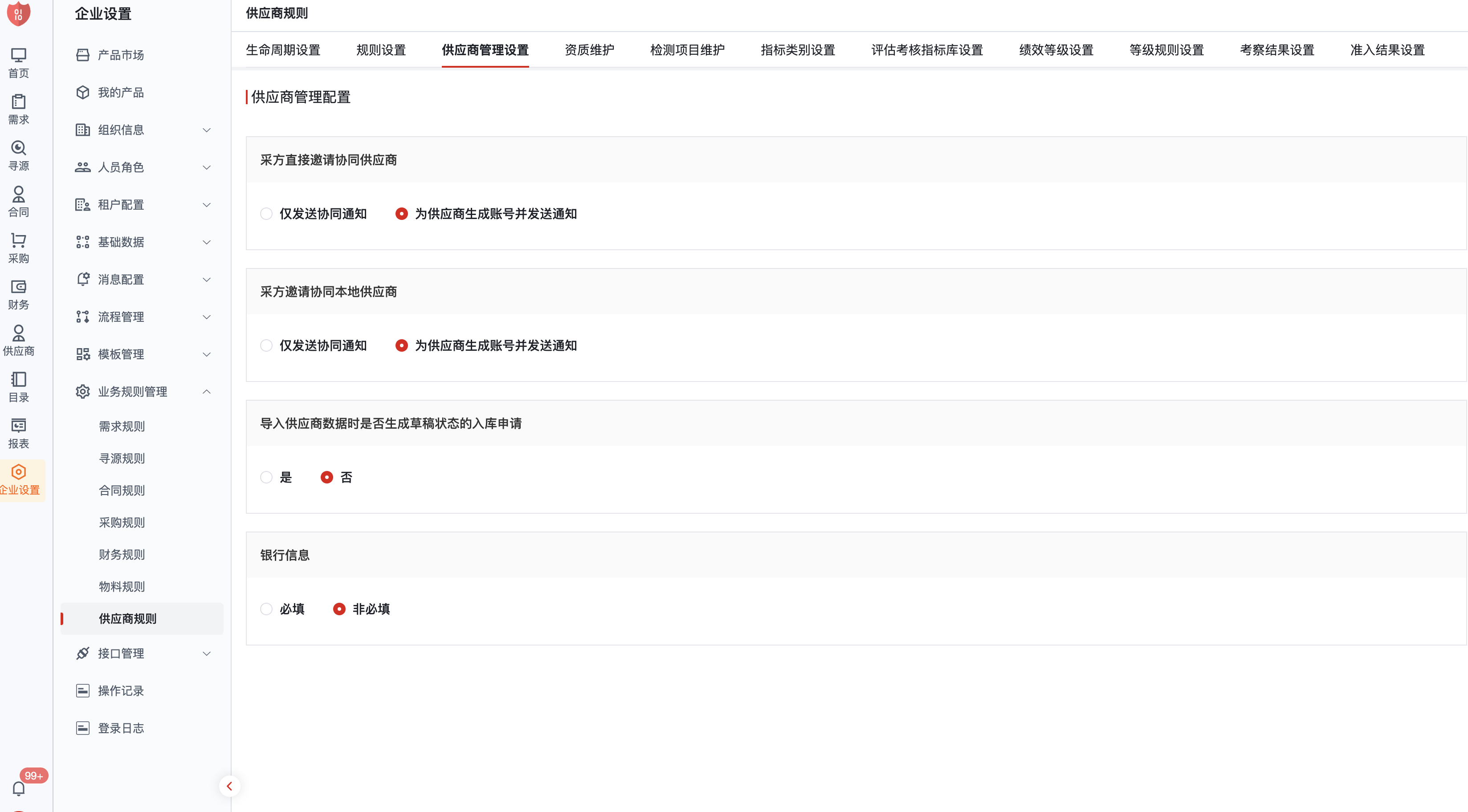Open the 报表 report icon

pyautogui.click(x=18, y=425)
